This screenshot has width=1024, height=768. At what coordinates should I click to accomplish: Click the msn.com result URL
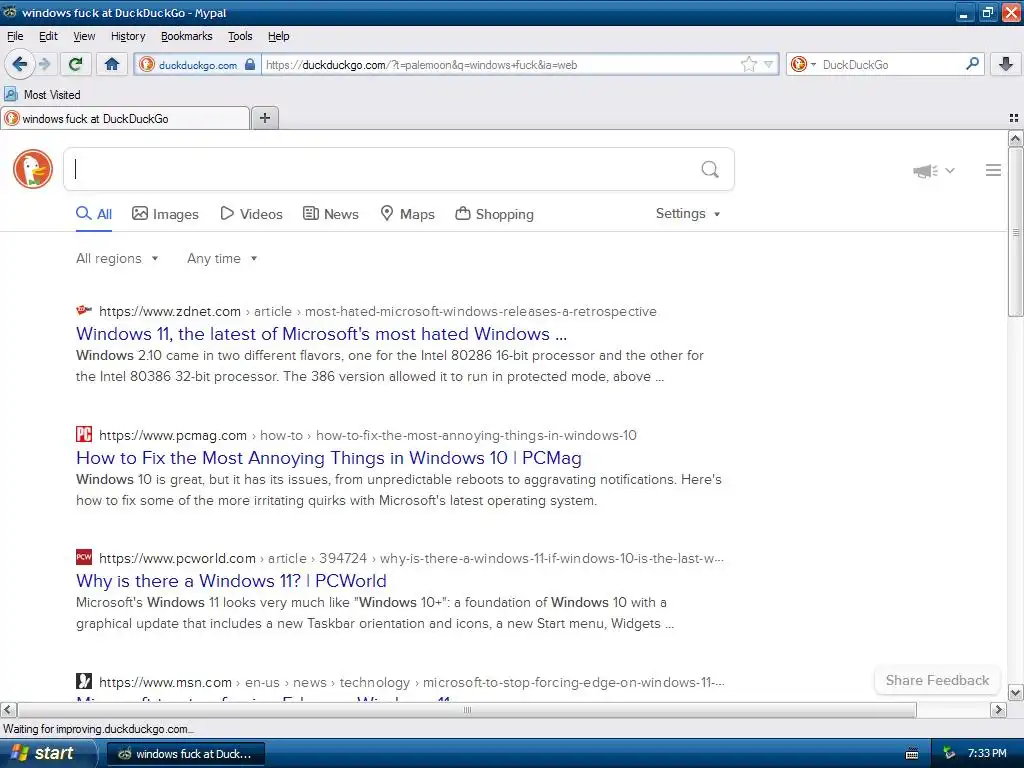[x=411, y=682]
